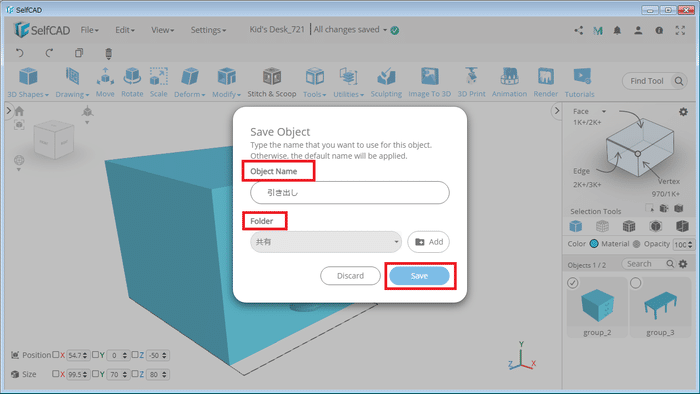
Task: Click the Discard button
Action: point(350,276)
